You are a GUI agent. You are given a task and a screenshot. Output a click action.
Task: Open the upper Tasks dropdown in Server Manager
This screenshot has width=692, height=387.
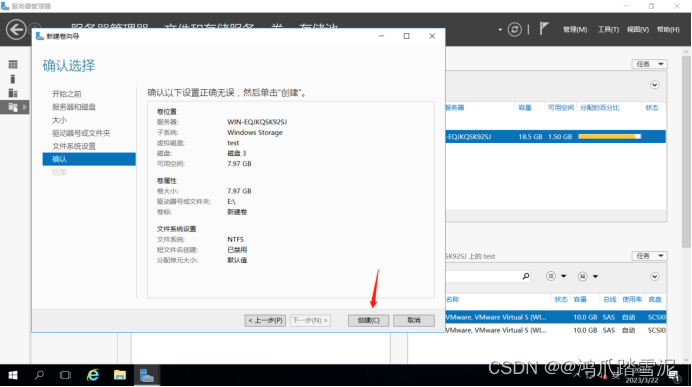[x=649, y=64]
